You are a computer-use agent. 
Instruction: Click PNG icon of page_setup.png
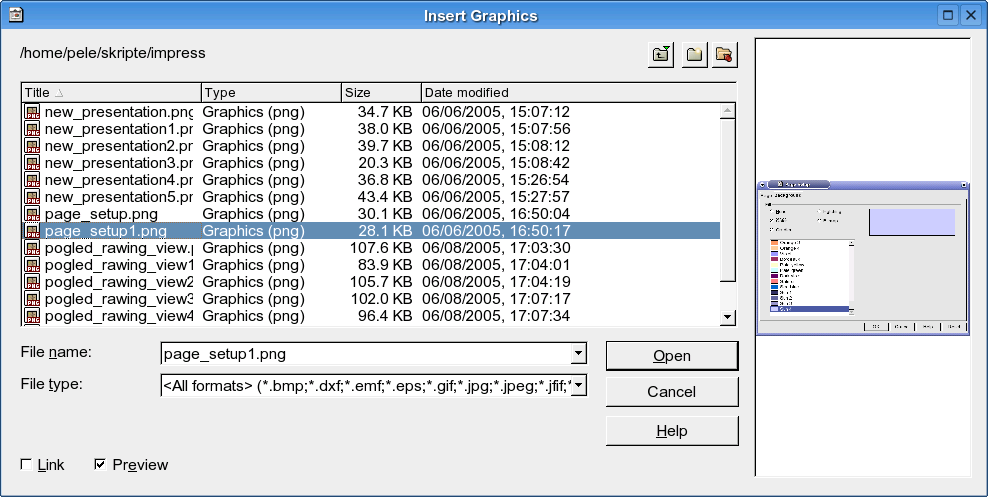(32, 214)
